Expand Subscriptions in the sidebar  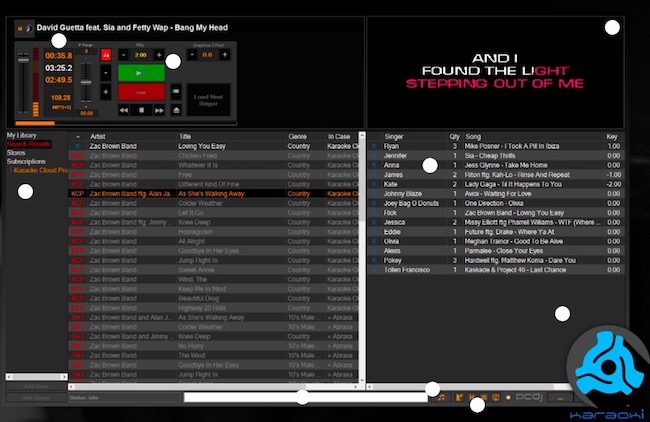[x=26, y=162]
